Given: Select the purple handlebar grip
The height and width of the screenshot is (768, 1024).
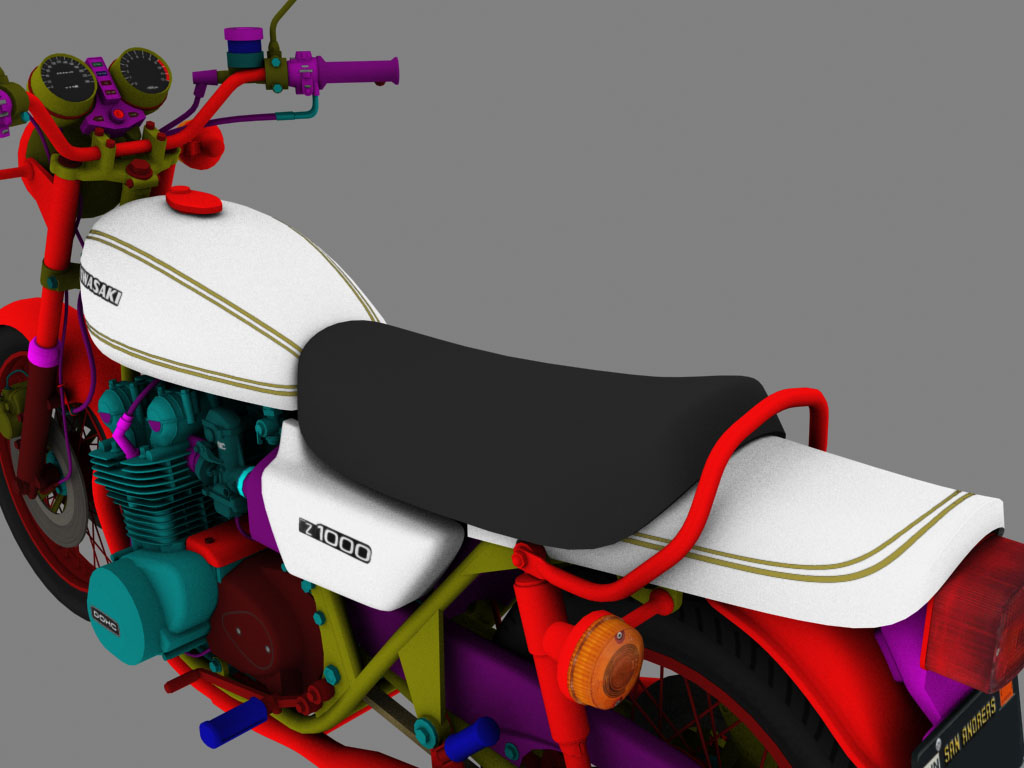Looking at the screenshot, I should pos(358,72).
